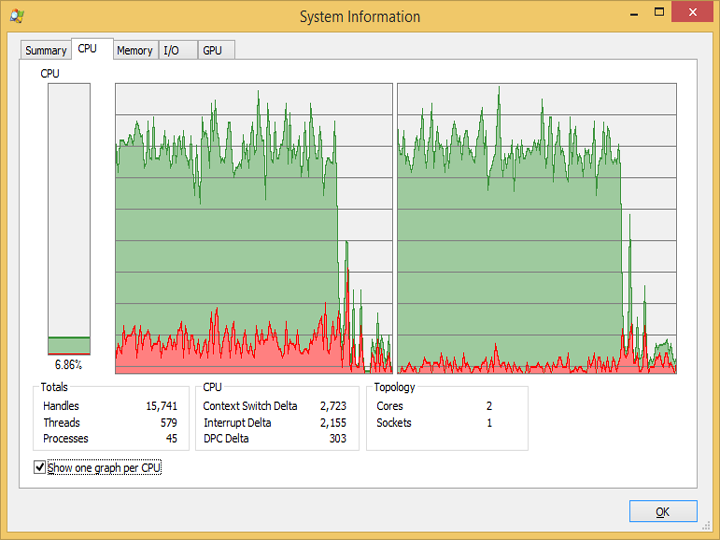Click the Context Switch Delta value
This screenshot has height=540, width=720.
coord(333,406)
